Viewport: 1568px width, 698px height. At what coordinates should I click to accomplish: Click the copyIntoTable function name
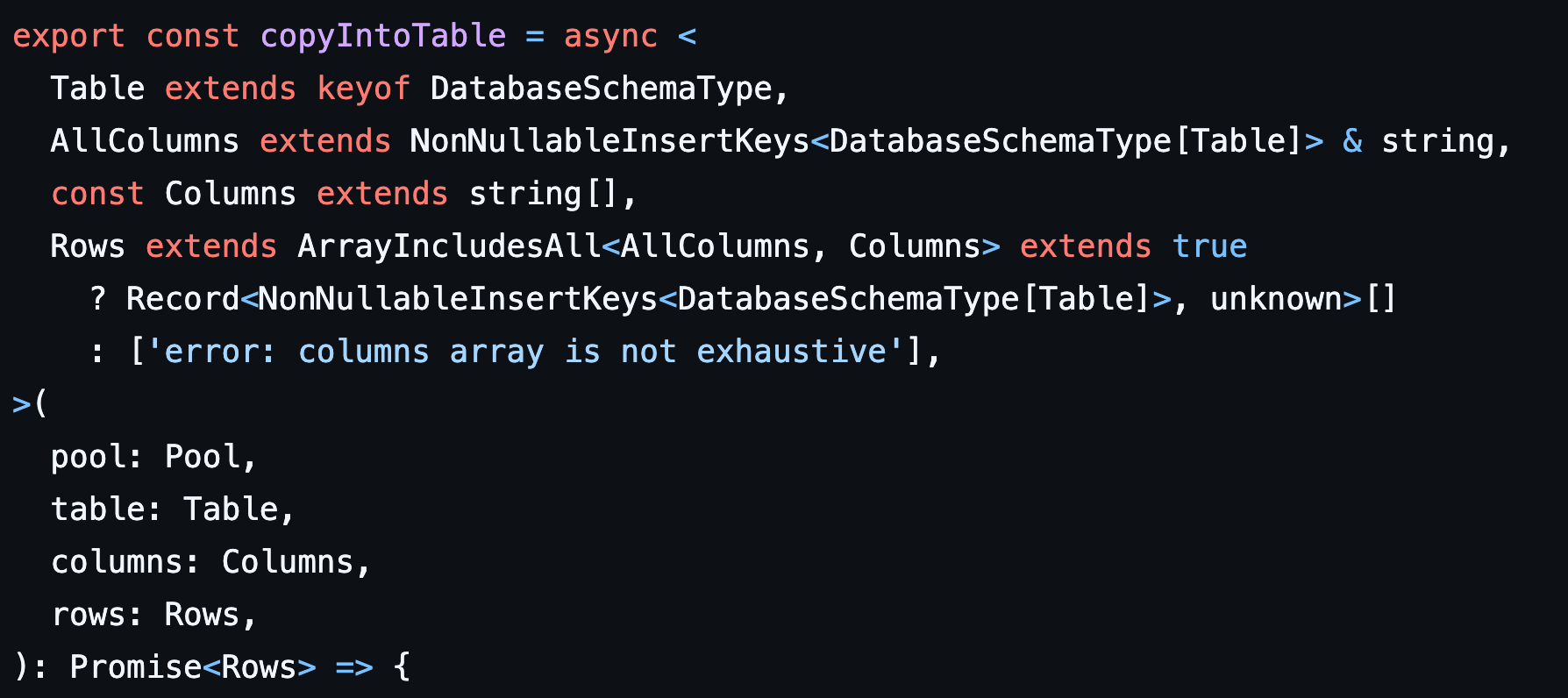(x=382, y=36)
